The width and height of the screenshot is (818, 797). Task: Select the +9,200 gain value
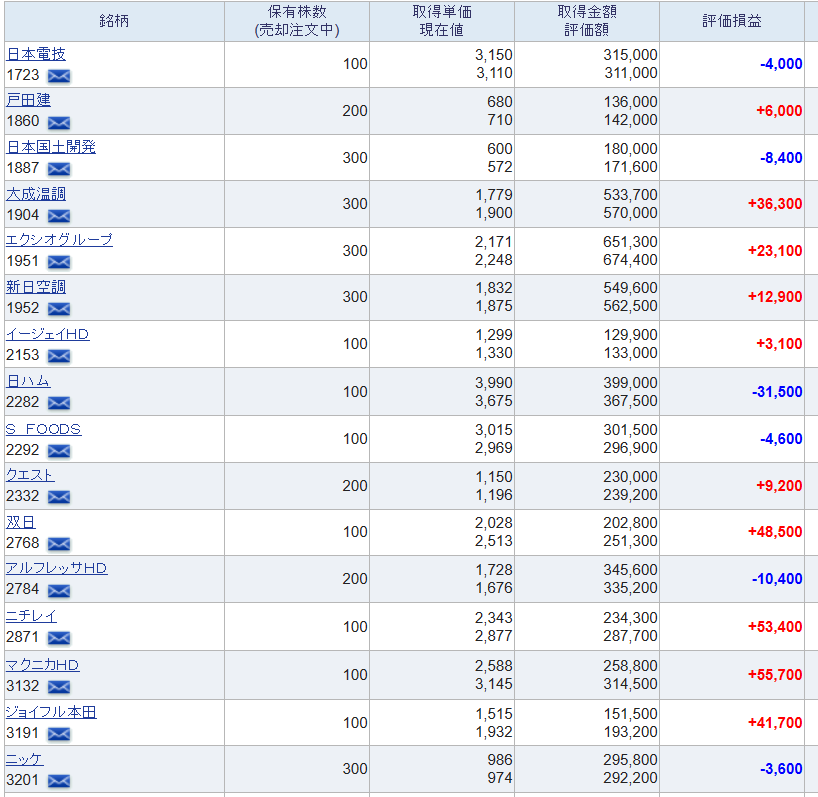[x=779, y=486]
